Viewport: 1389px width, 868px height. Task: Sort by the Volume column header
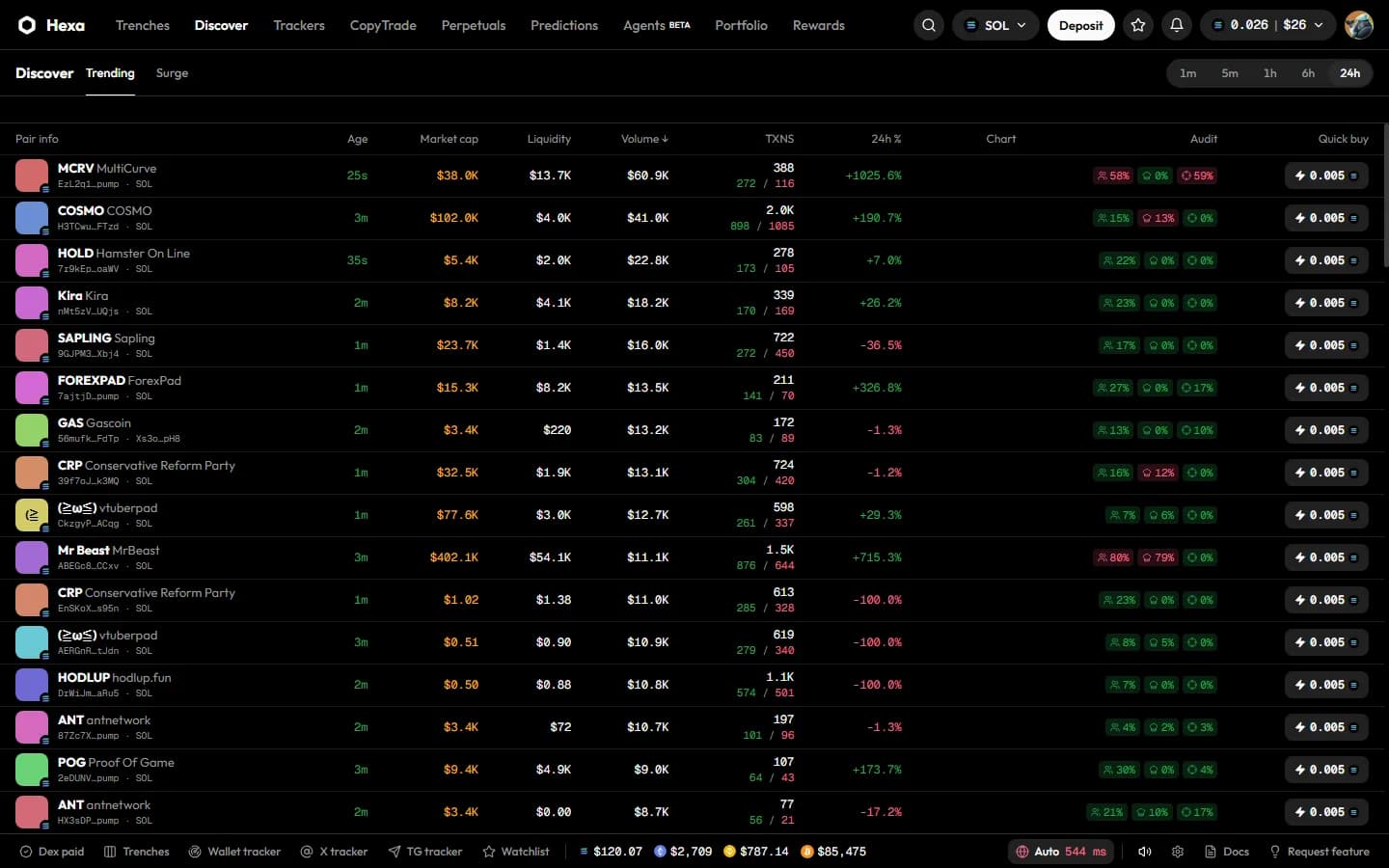[644, 139]
